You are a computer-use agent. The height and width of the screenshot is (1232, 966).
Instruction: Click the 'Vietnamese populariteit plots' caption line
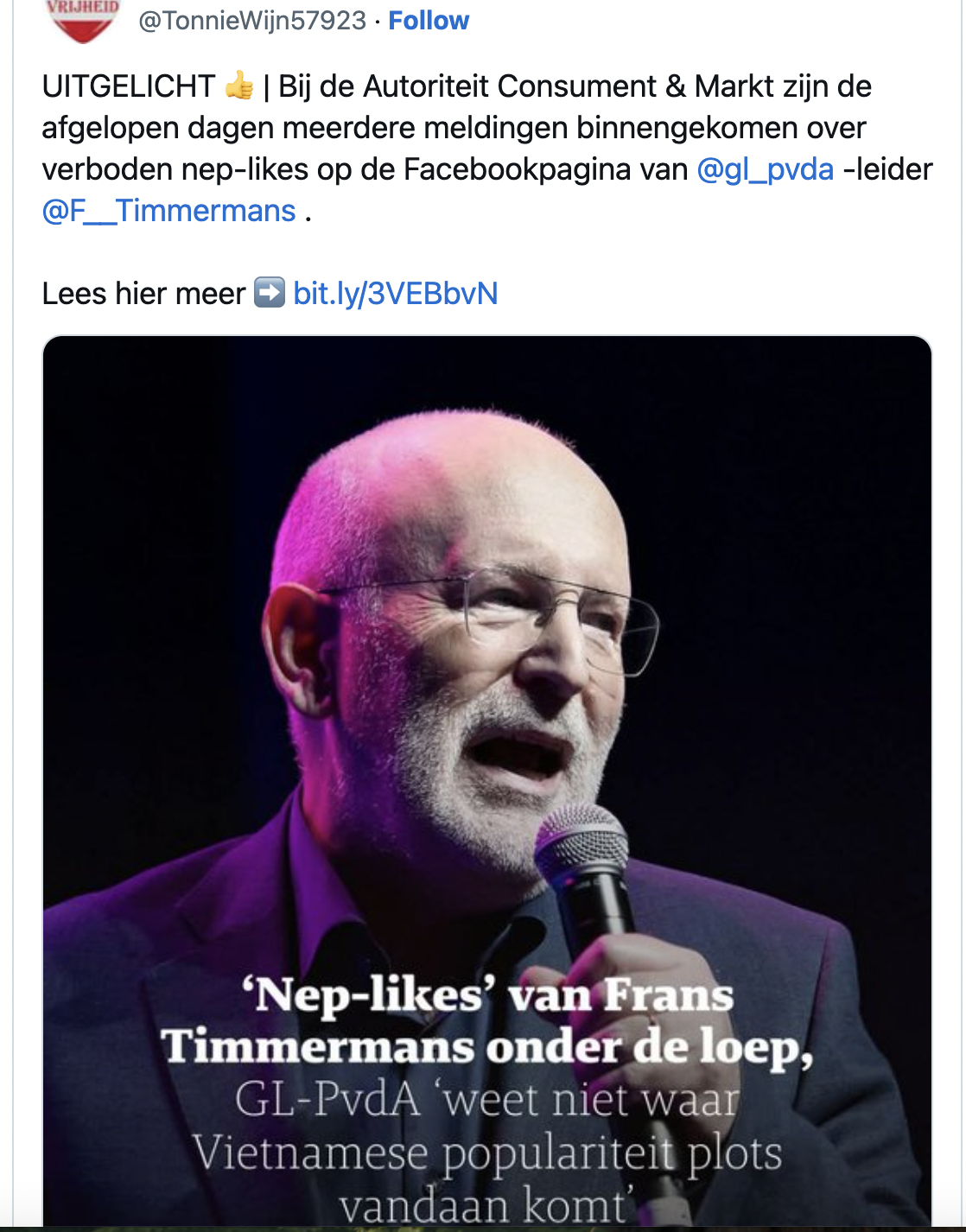(x=487, y=1153)
